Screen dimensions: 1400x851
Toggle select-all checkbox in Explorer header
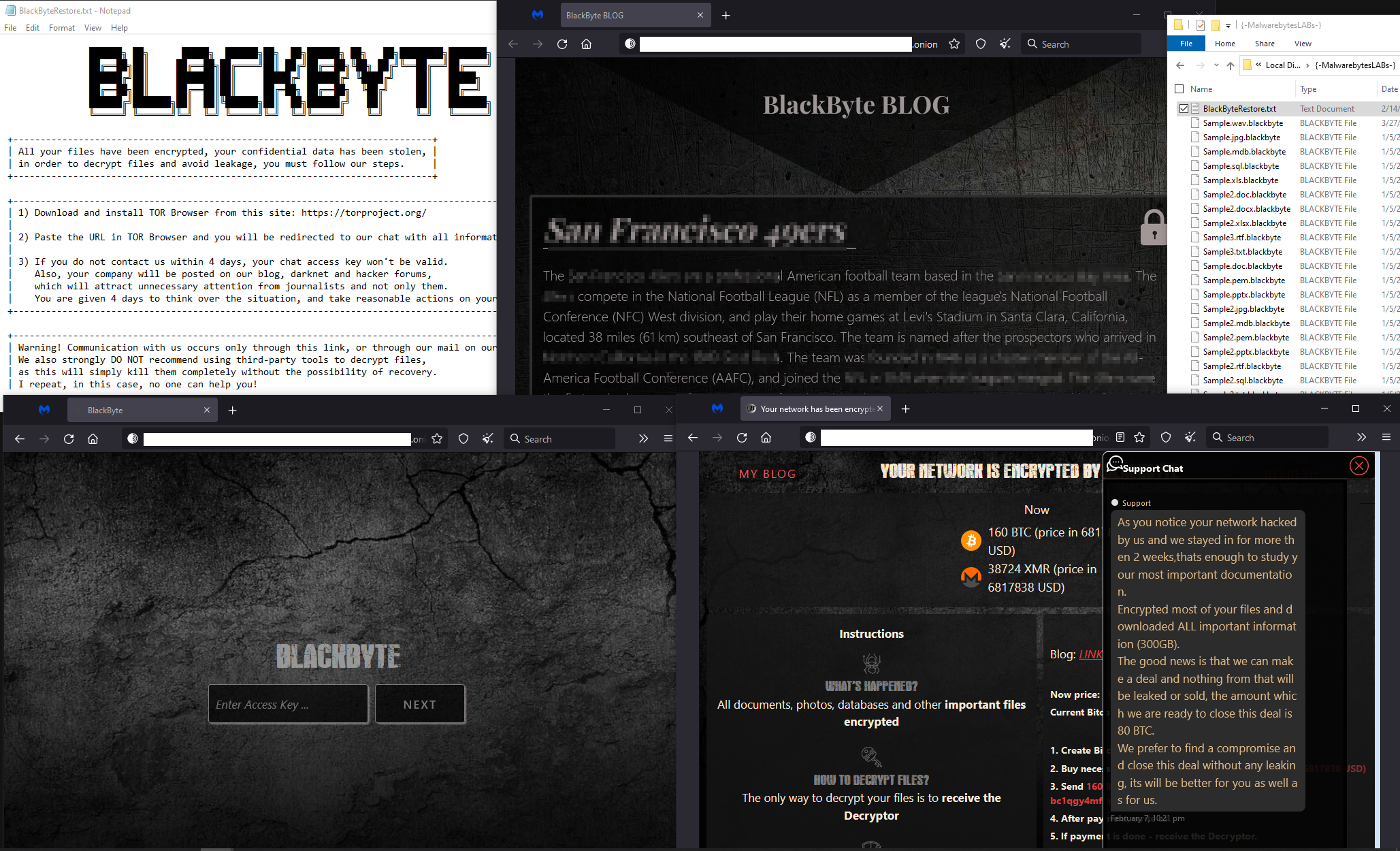pyautogui.click(x=1179, y=89)
